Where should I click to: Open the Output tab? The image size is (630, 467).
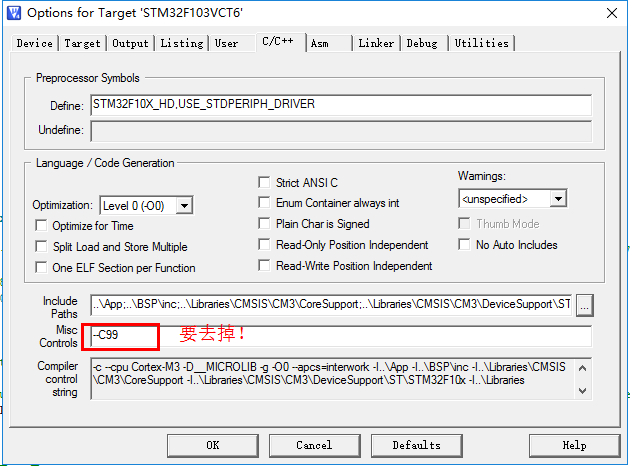click(x=130, y=43)
